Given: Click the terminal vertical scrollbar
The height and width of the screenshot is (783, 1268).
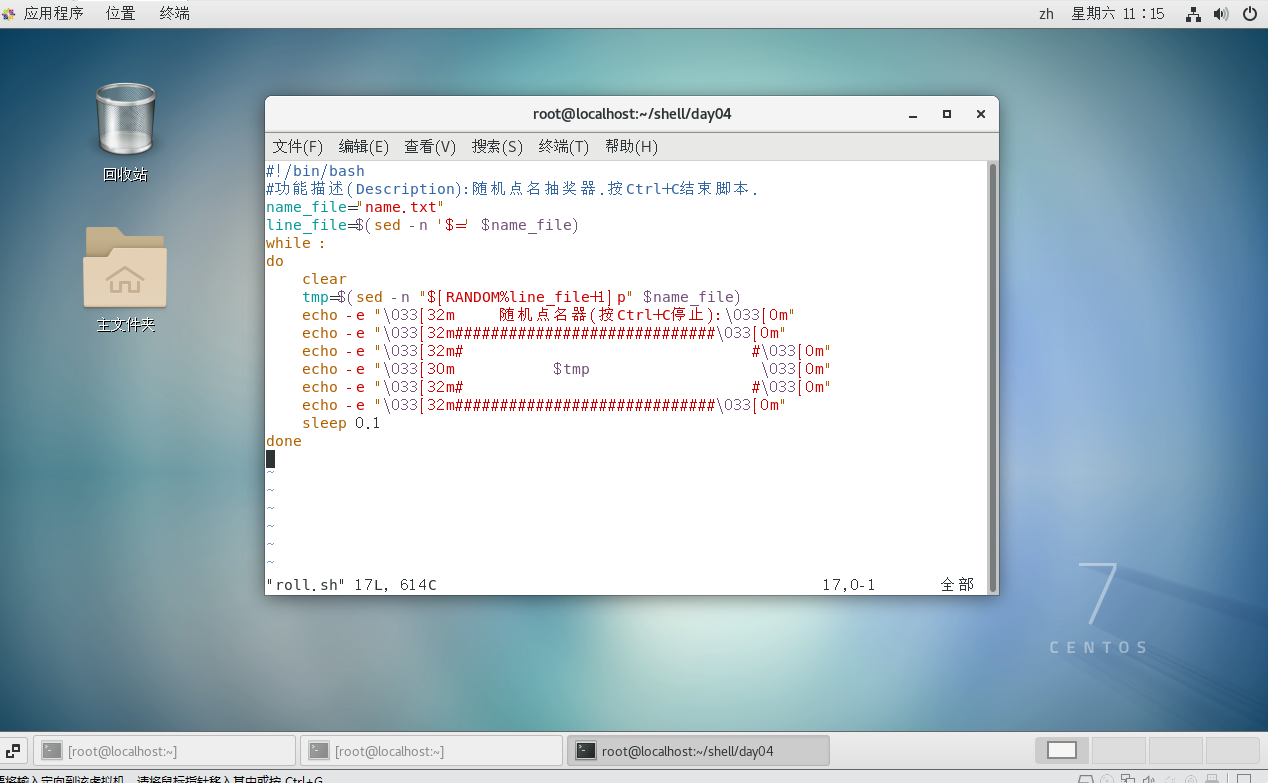Looking at the screenshot, I should click(x=992, y=377).
